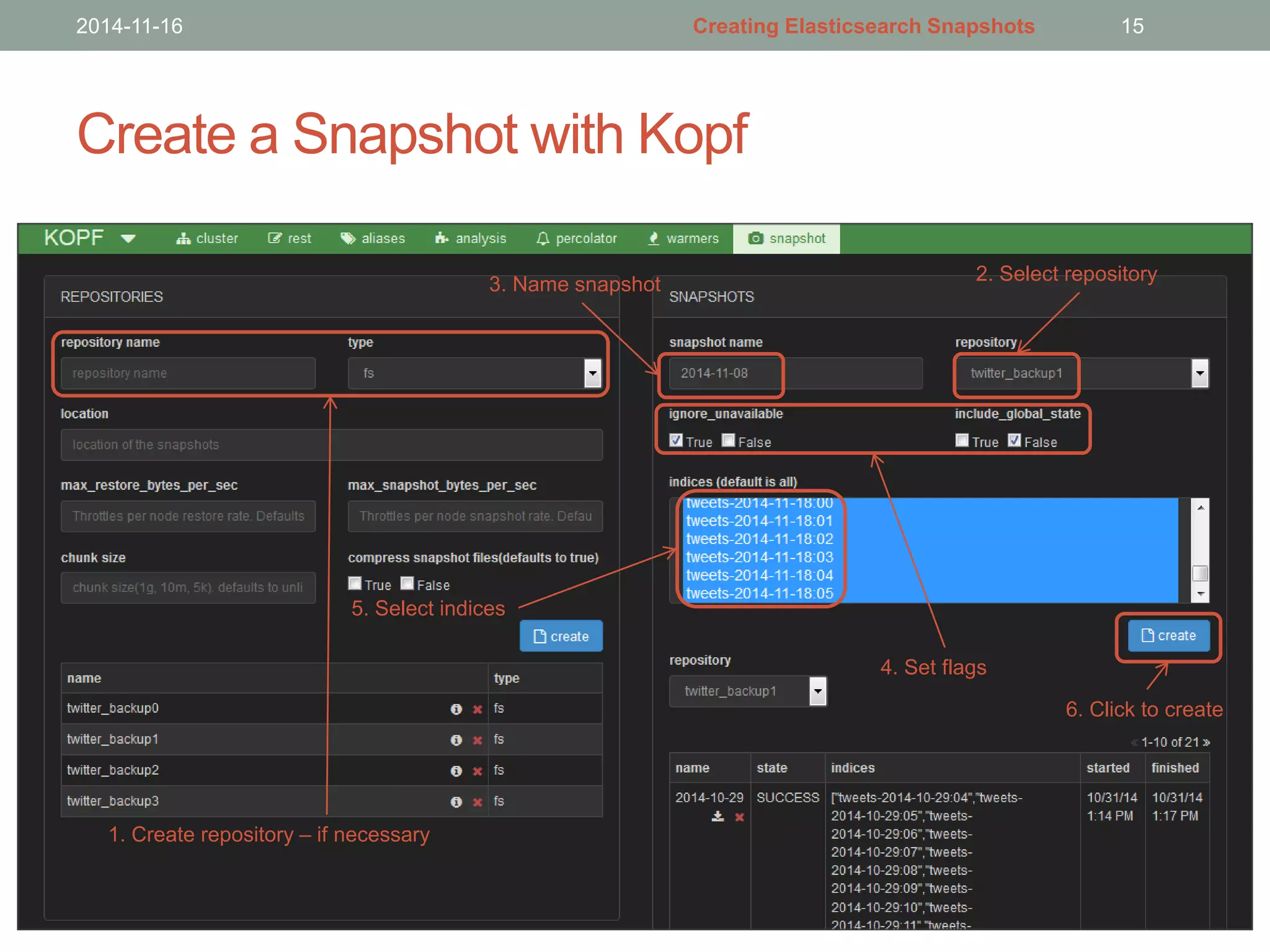Delete the twitter_backup2 repository
Screen dimensions: 1270x952
(477, 771)
